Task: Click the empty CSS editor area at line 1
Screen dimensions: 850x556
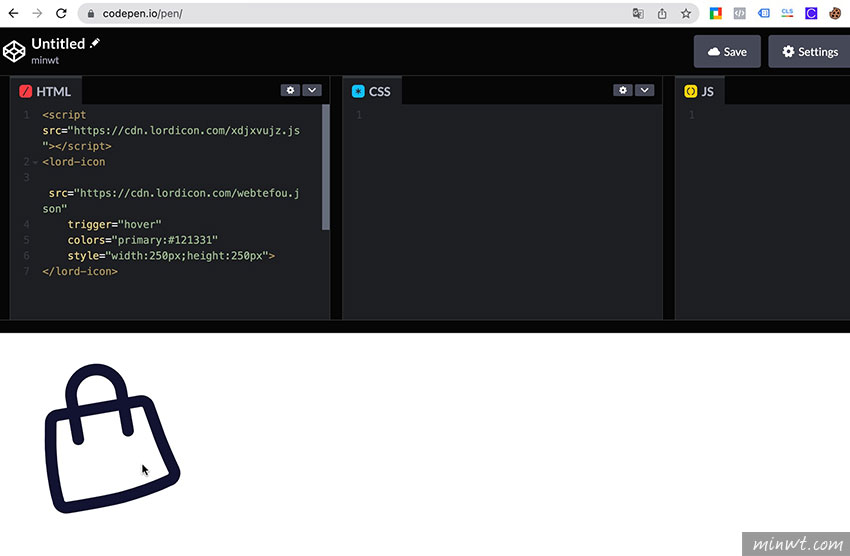Action: tap(502, 115)
